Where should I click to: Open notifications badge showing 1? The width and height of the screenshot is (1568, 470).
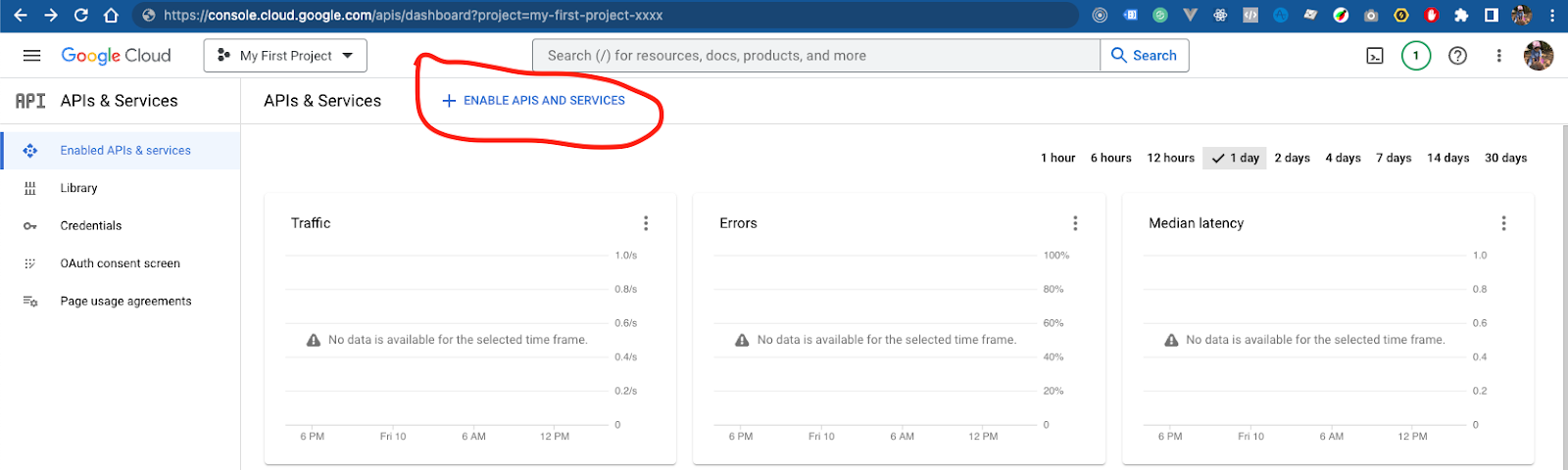click(x=1416, y=56)
